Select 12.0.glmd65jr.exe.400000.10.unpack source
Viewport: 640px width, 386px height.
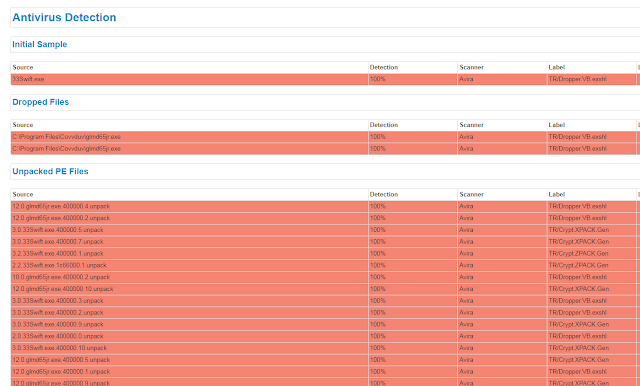click(x=189, y=289)
